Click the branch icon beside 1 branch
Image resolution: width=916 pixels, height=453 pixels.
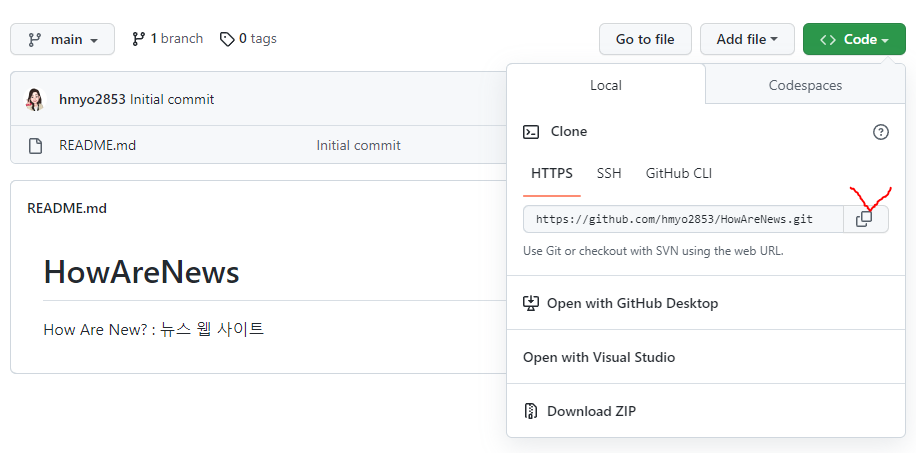[x=138, y=39]
